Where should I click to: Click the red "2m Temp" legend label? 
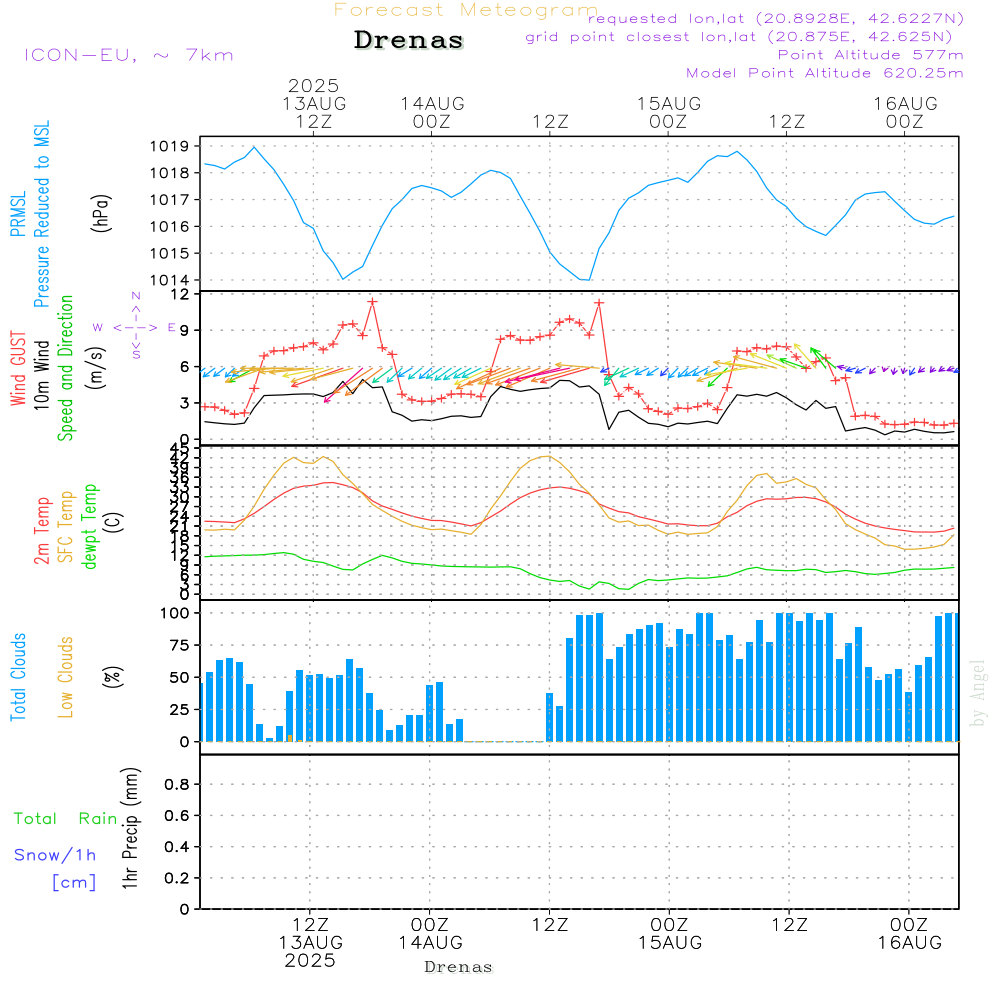point(41,531)
